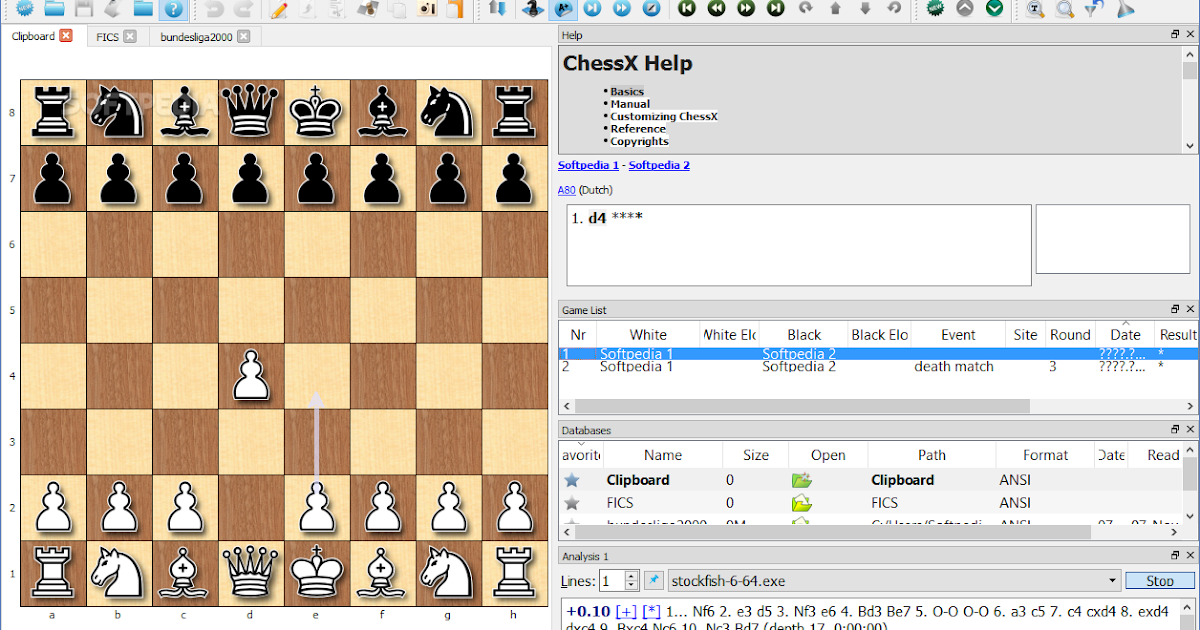This screenshot has width=1200, height=630.
Task: Open the Clipboard database folder icon
Action: (801, 480)
